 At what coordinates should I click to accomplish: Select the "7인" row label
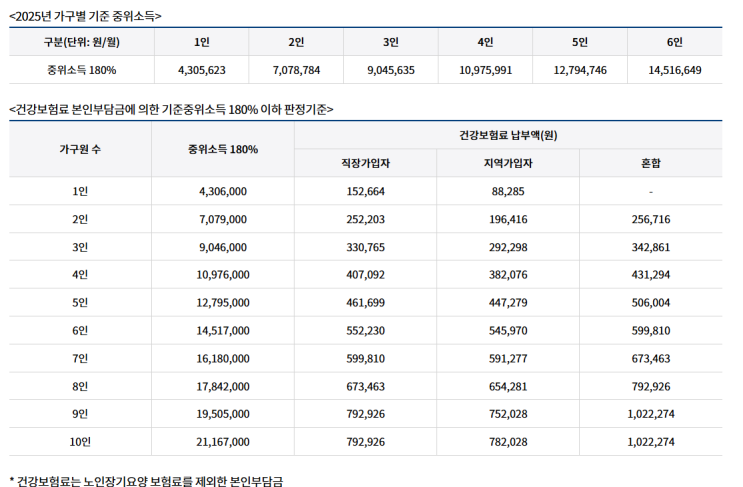click(x=80, y=358)
